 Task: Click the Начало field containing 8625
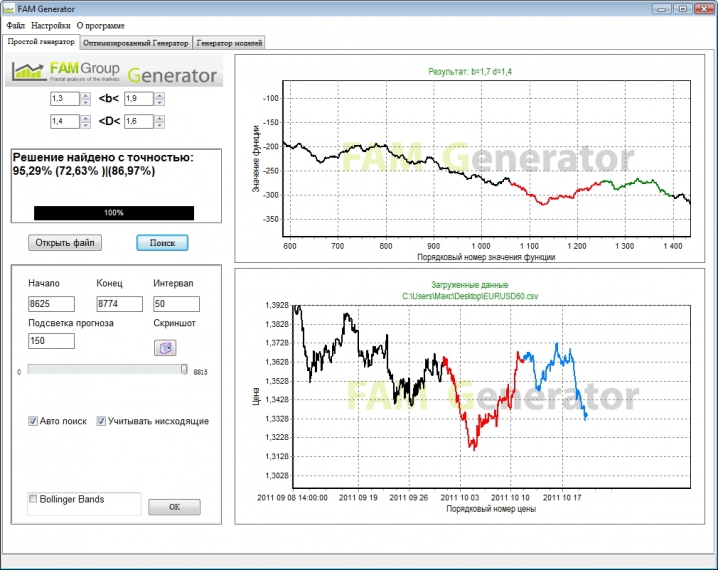[x=51, y=304]
